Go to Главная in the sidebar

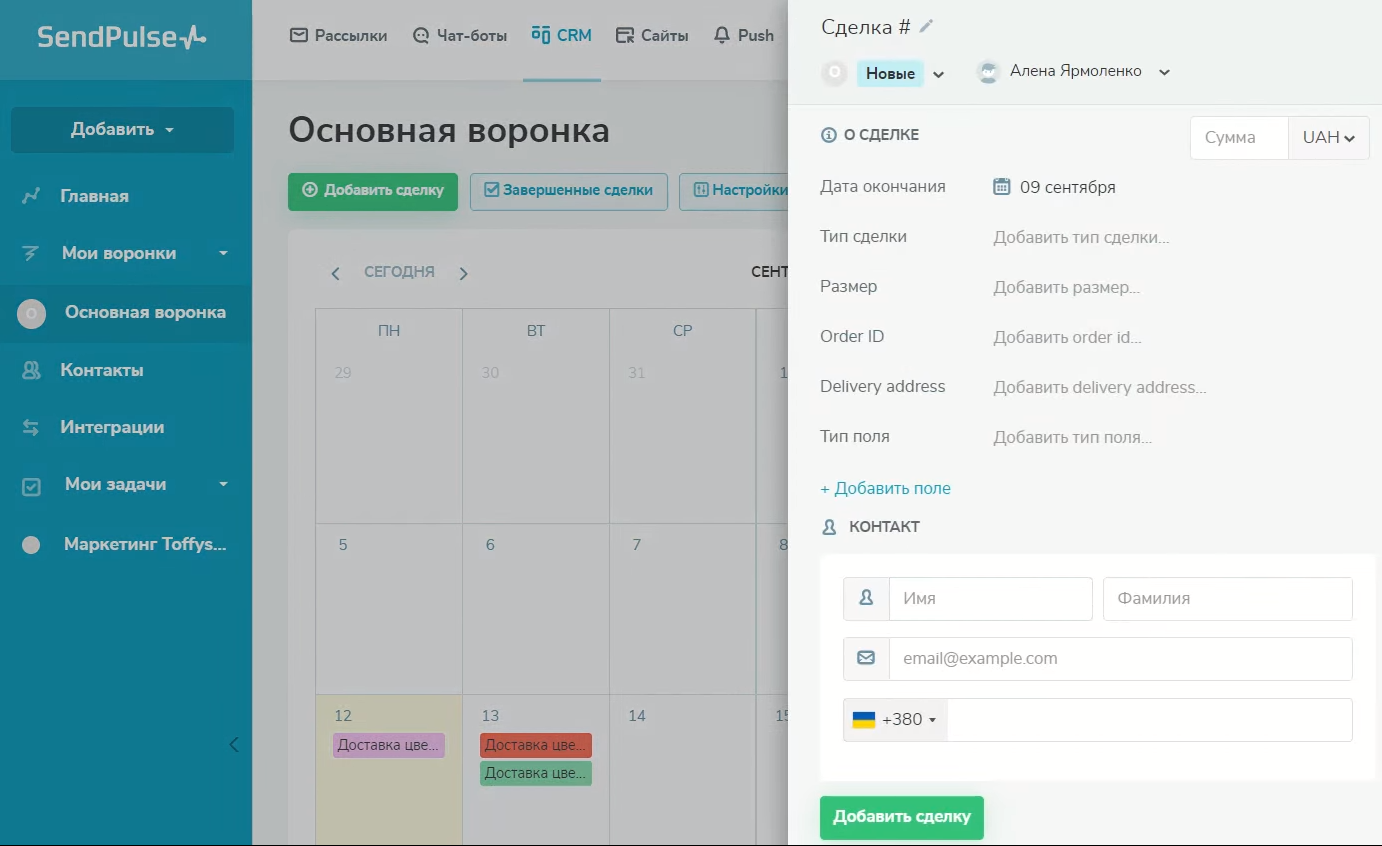click(x=94, y=196)
